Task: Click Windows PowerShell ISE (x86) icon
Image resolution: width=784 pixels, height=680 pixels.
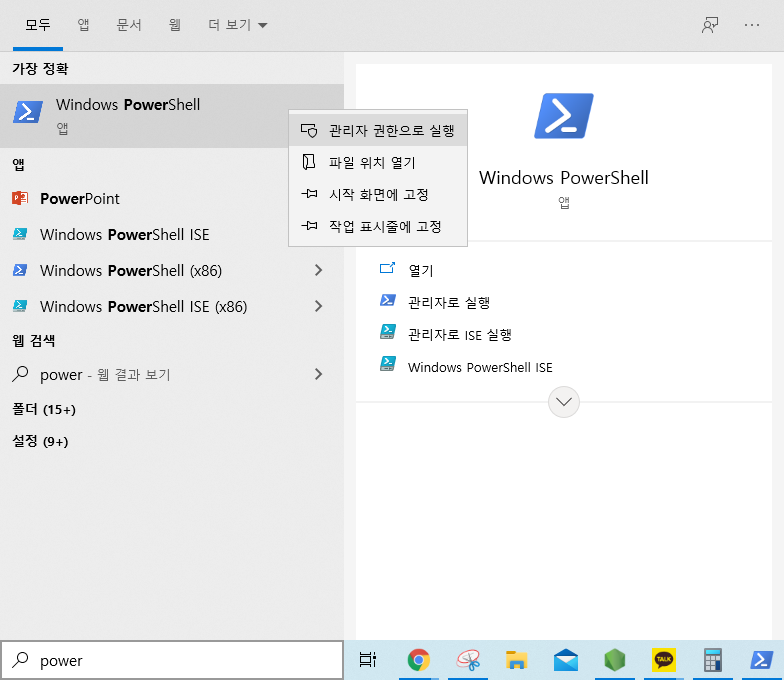Action: click(20, 306)
